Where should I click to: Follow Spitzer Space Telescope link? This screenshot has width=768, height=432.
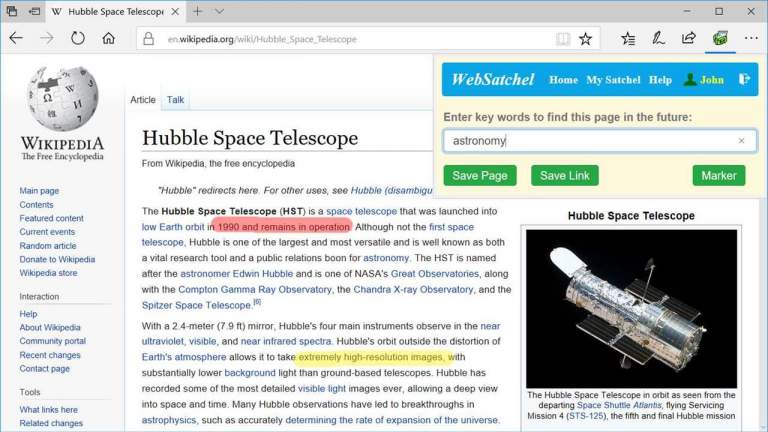196,305
